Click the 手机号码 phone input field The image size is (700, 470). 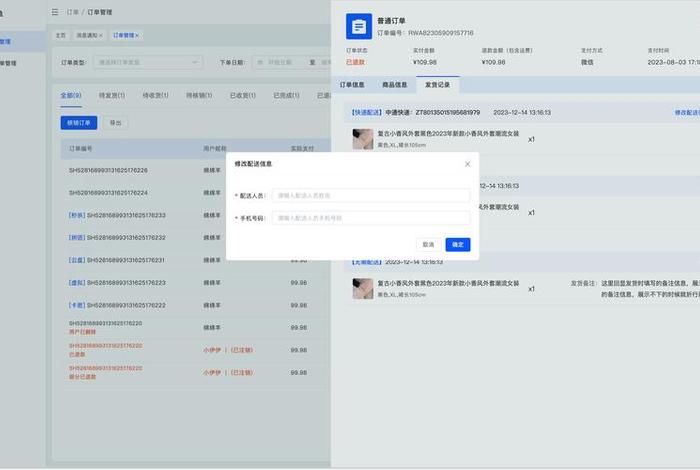tap(371, 218)
